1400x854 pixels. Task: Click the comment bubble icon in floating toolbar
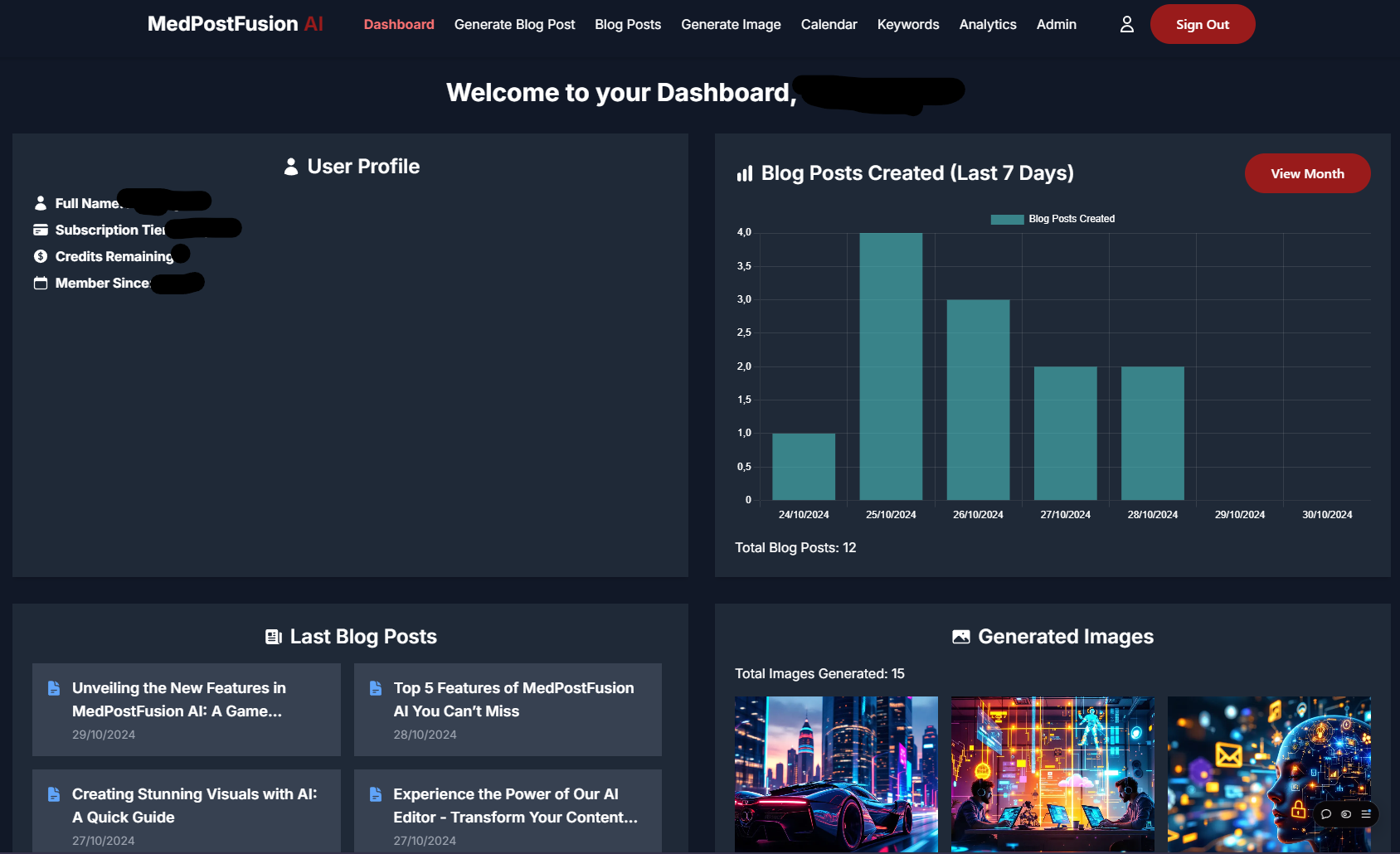click(x=1326, y=814)
